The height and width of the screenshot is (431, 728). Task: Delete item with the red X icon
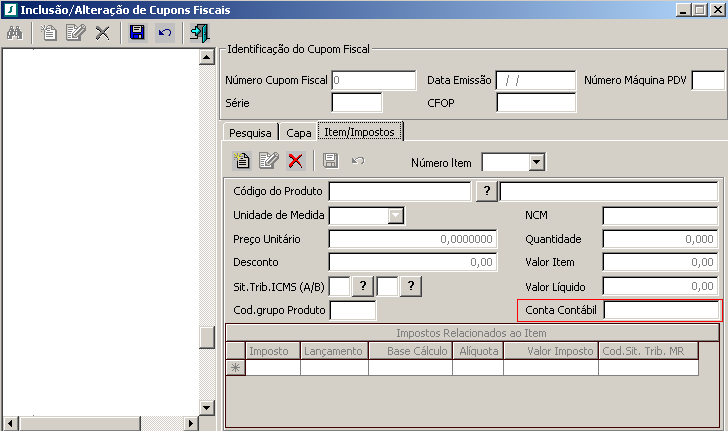(x=296, y=161)
